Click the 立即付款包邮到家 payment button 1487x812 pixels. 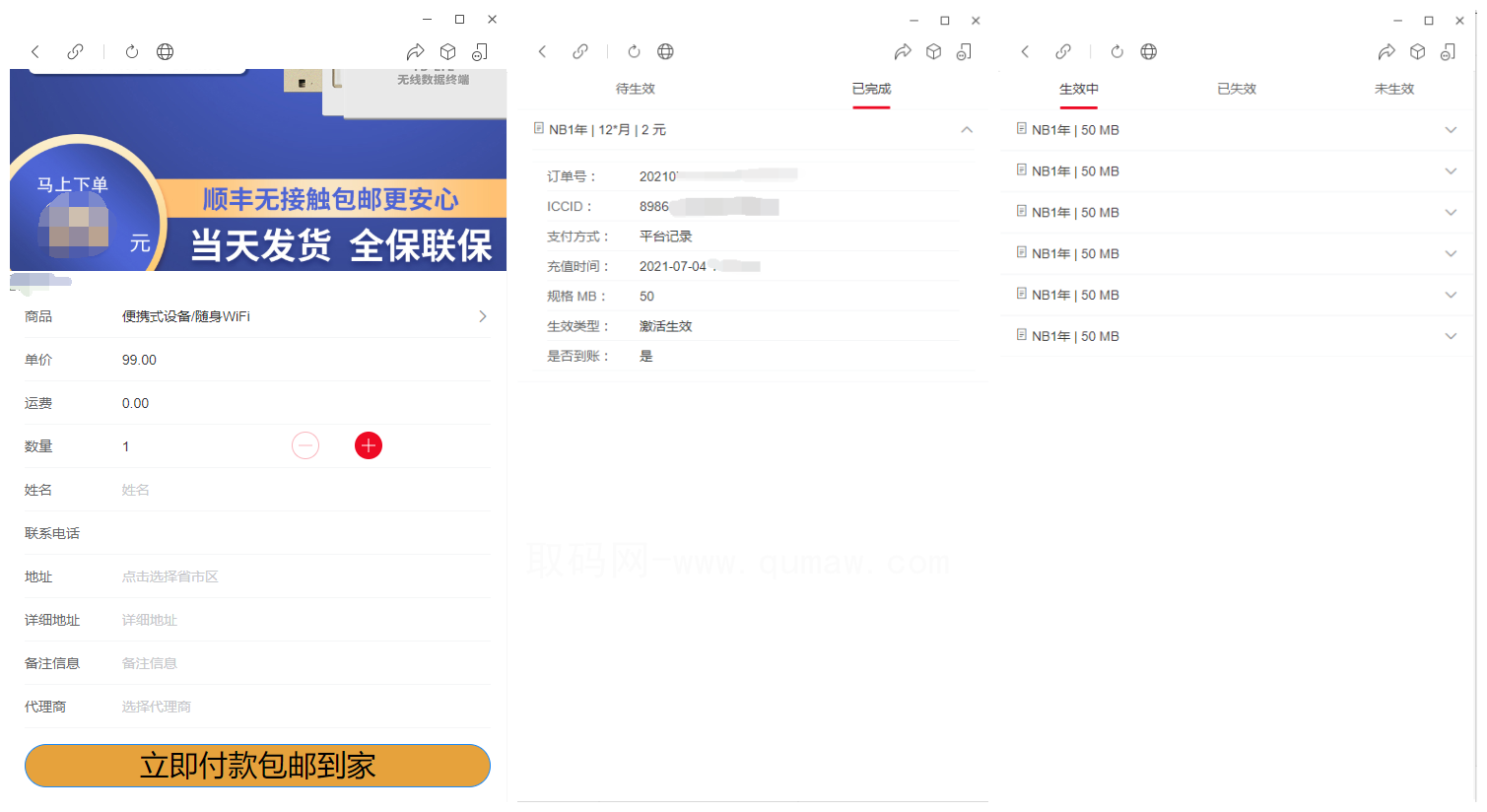[x=257, y=766]
